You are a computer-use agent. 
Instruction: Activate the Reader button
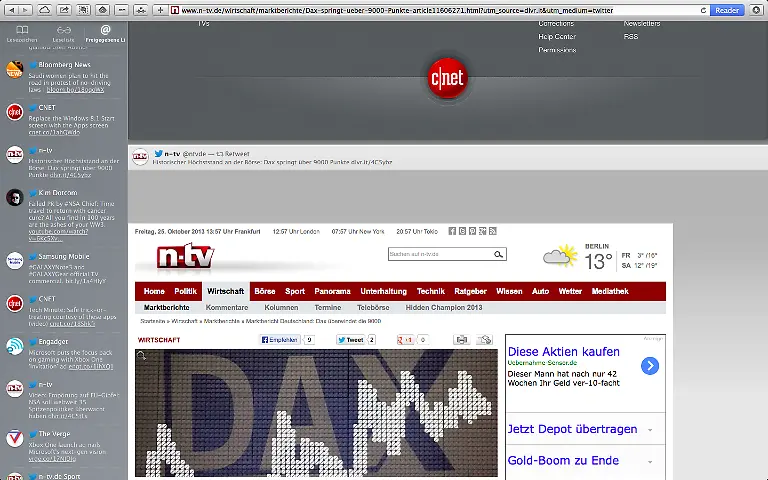pyautogui.click(x=727, y=10)
